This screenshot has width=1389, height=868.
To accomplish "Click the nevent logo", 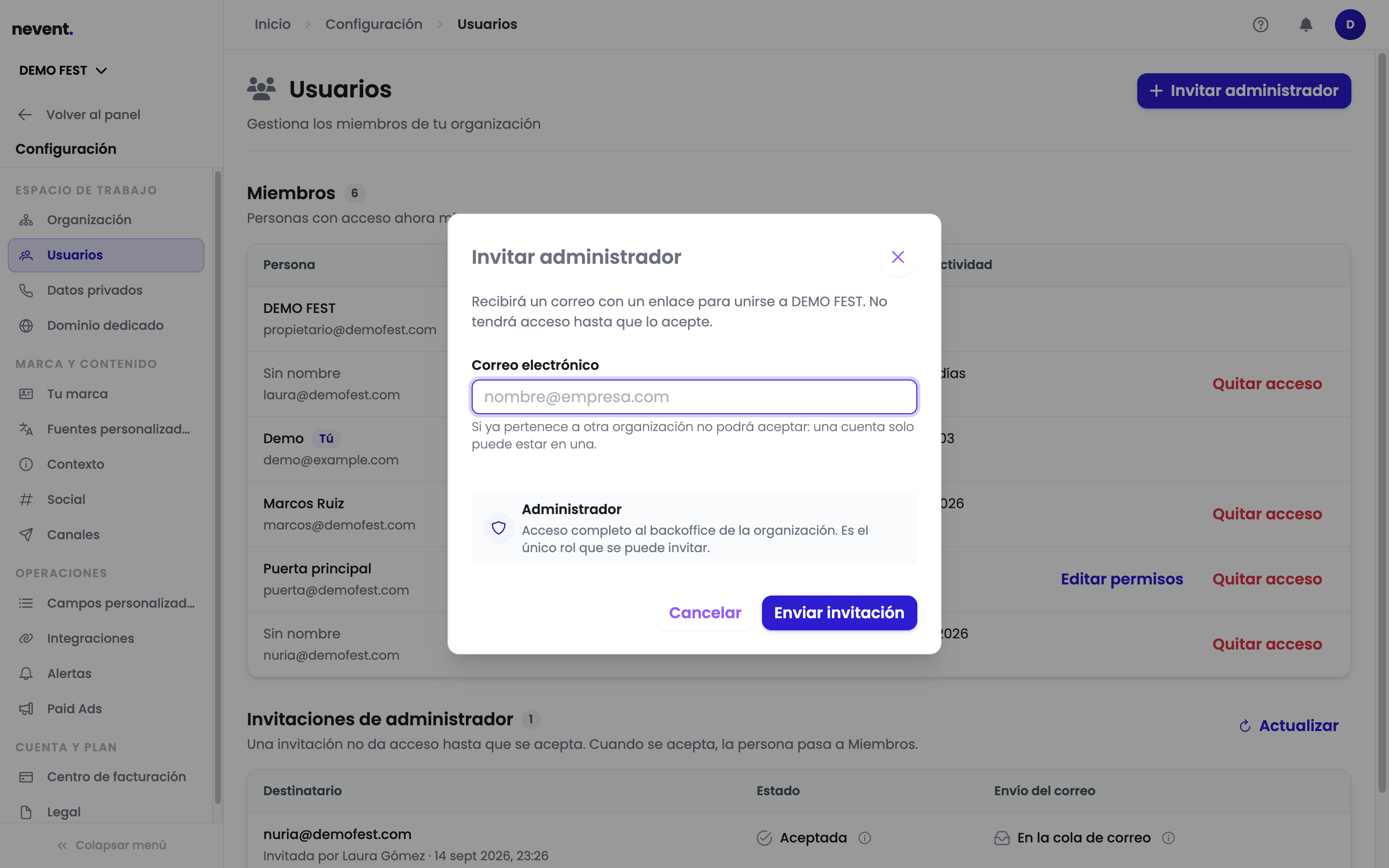I will tap(42, 29).
